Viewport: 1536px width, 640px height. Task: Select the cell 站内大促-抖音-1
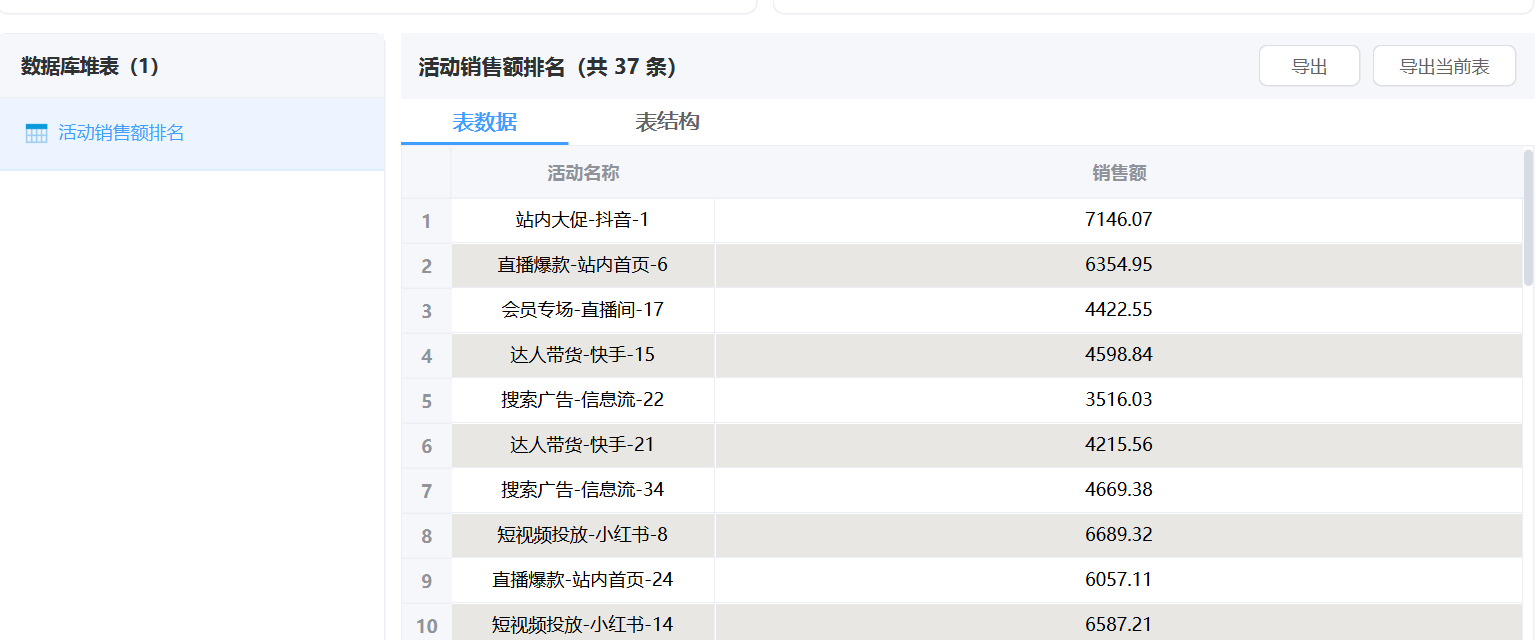tap(582, 220)
